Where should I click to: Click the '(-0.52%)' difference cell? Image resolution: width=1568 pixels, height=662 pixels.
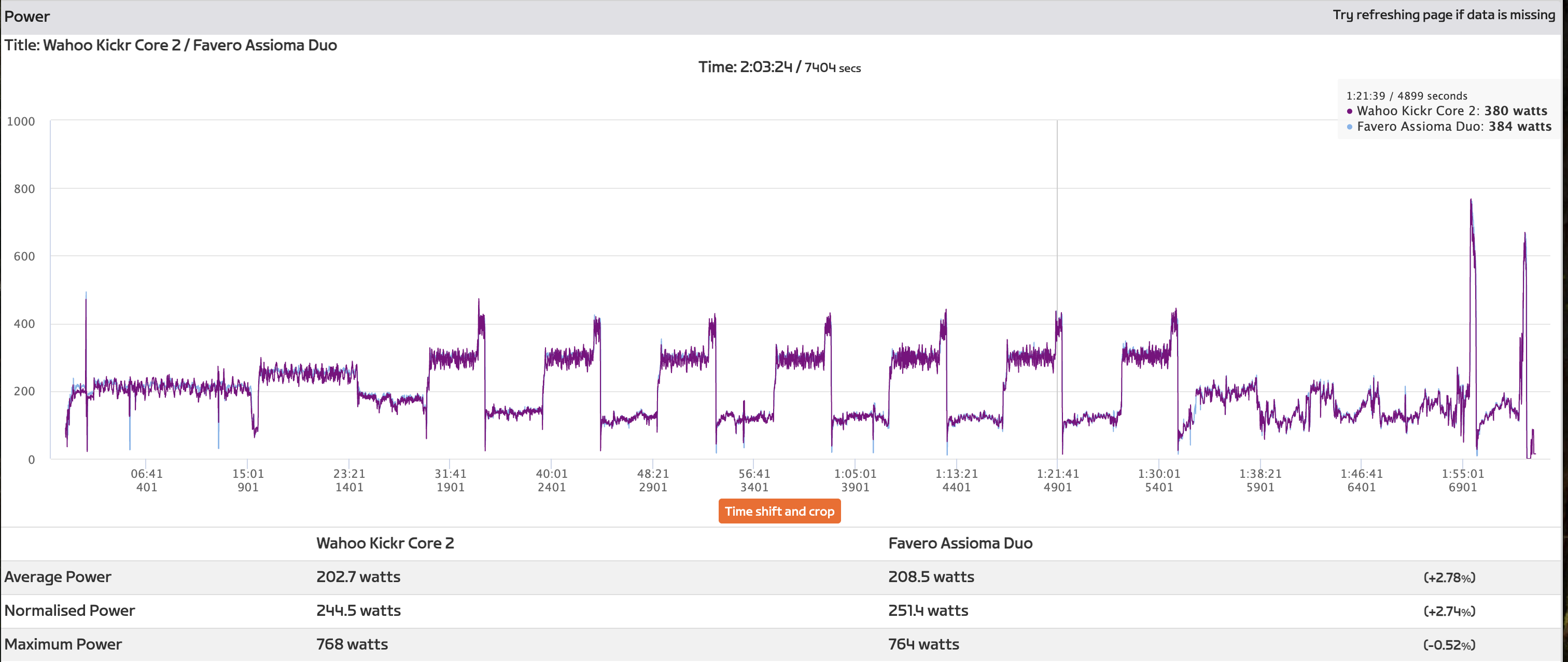click(1449, 645)
